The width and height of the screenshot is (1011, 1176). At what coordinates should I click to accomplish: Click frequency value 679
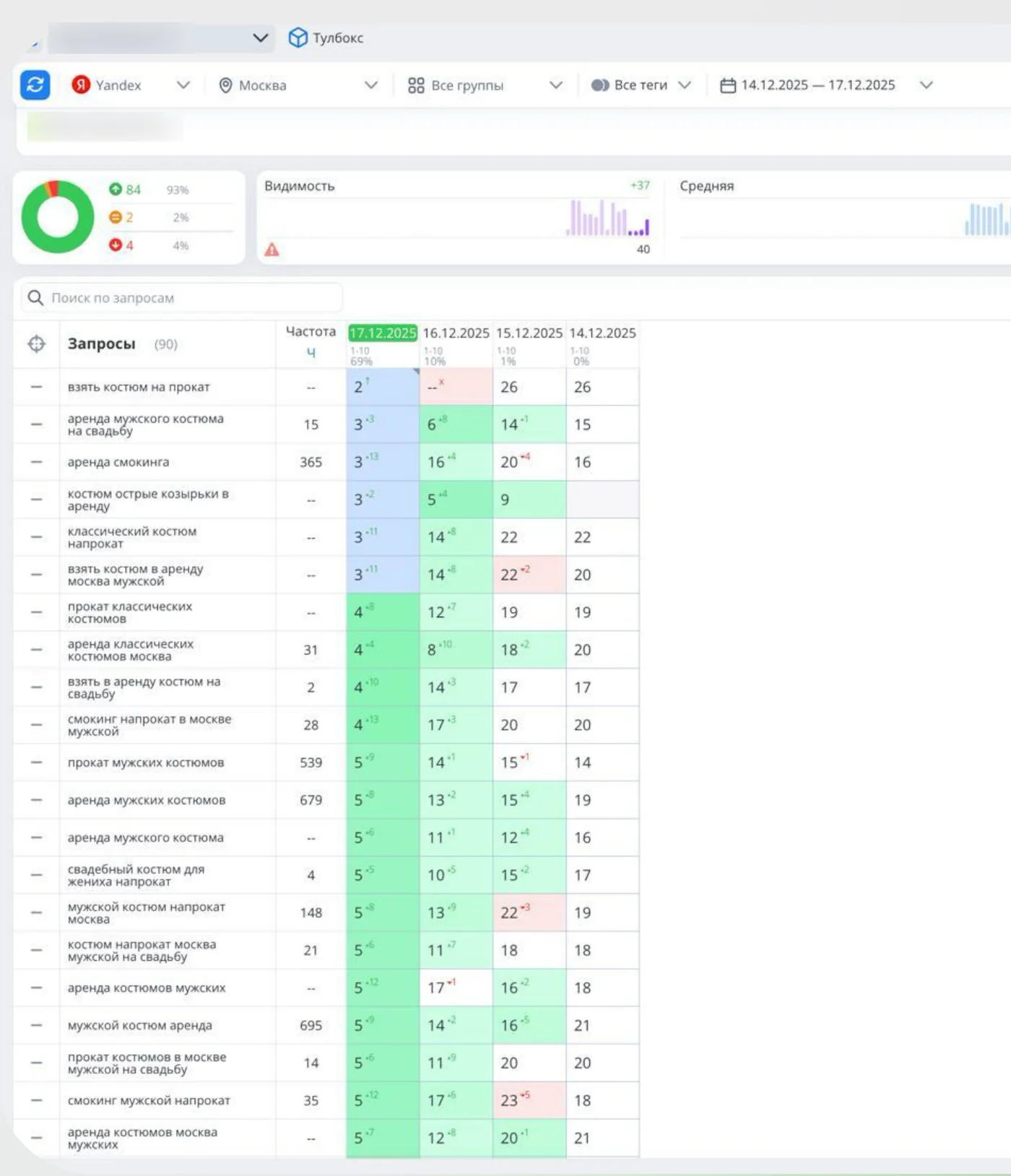pos(311,800)
